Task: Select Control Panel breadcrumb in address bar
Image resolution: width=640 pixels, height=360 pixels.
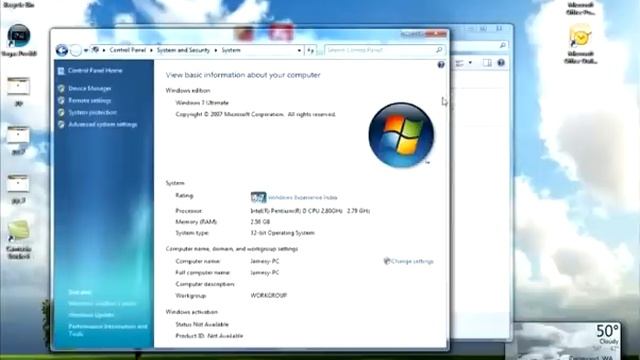Action: point(127,50)
